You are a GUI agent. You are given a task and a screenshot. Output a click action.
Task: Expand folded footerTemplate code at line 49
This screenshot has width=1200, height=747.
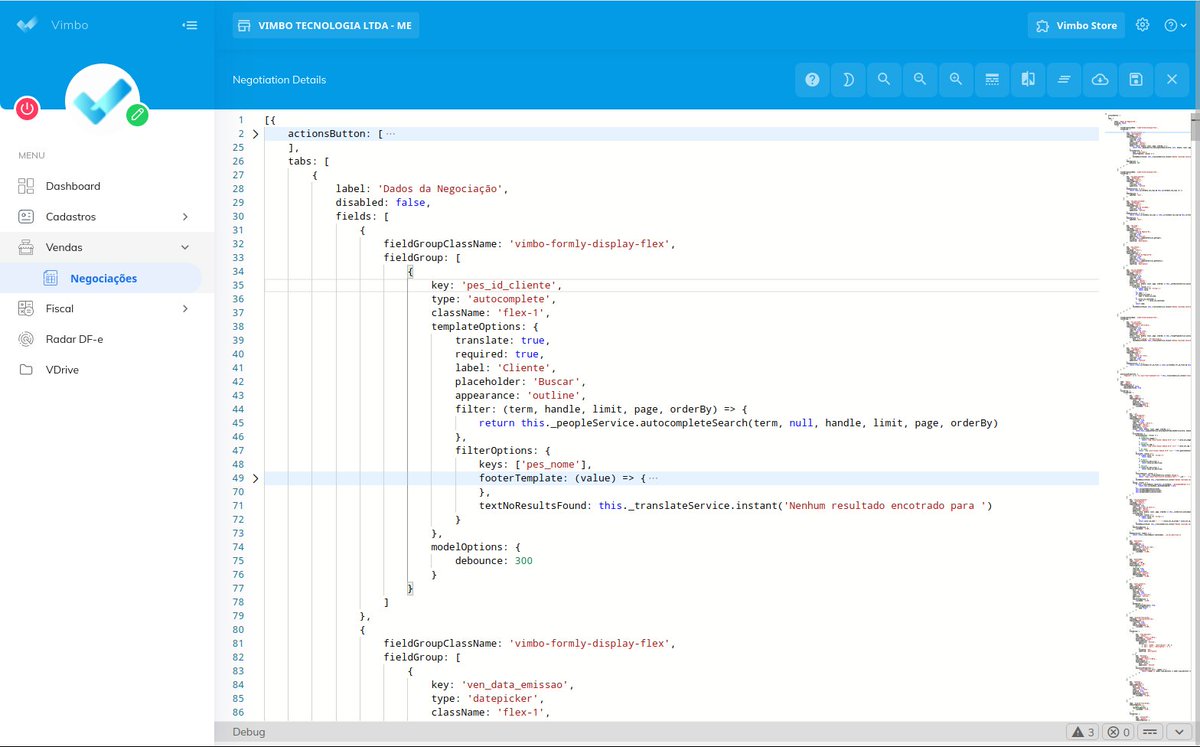pos(255,479)
